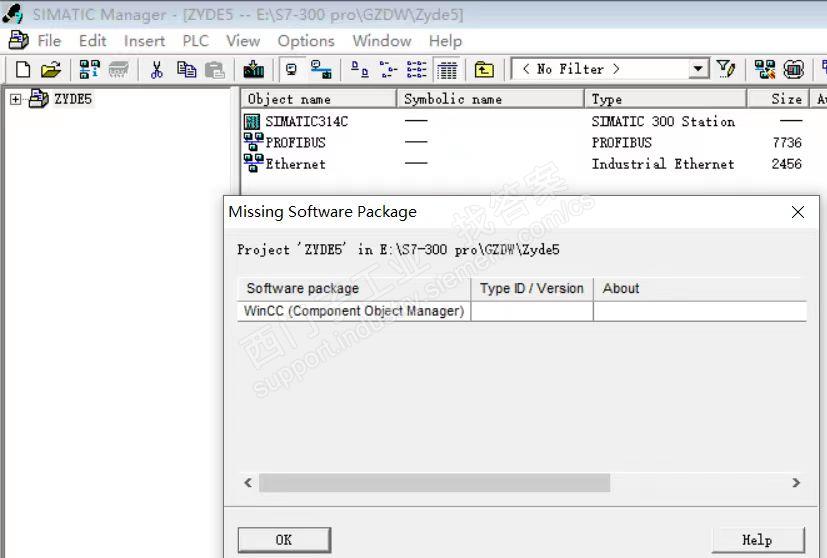Paste with the clipboard toolbar icon
This screenshot has height=558, width=827.
[x=215, y=69]
